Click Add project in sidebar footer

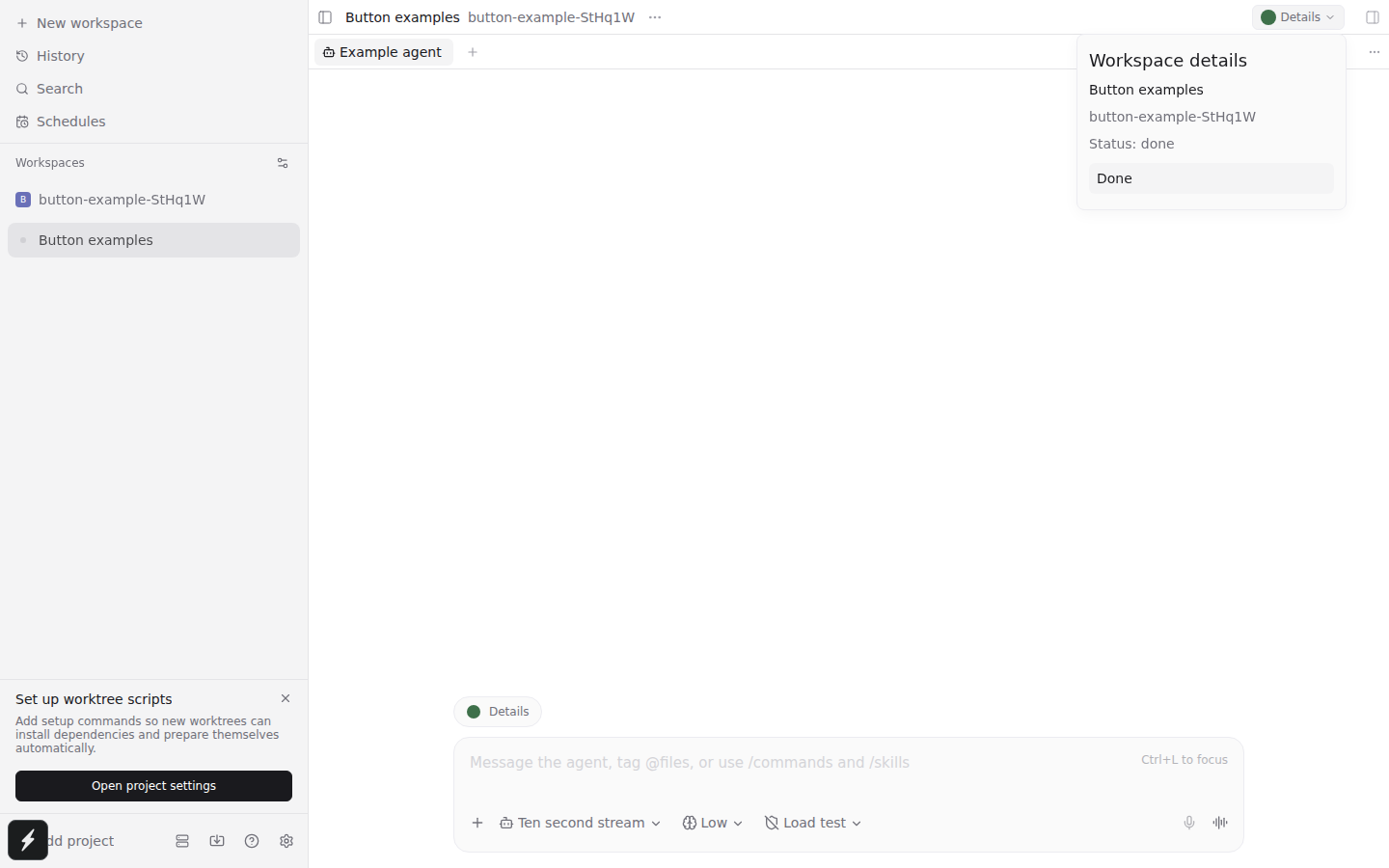point(82,841)
